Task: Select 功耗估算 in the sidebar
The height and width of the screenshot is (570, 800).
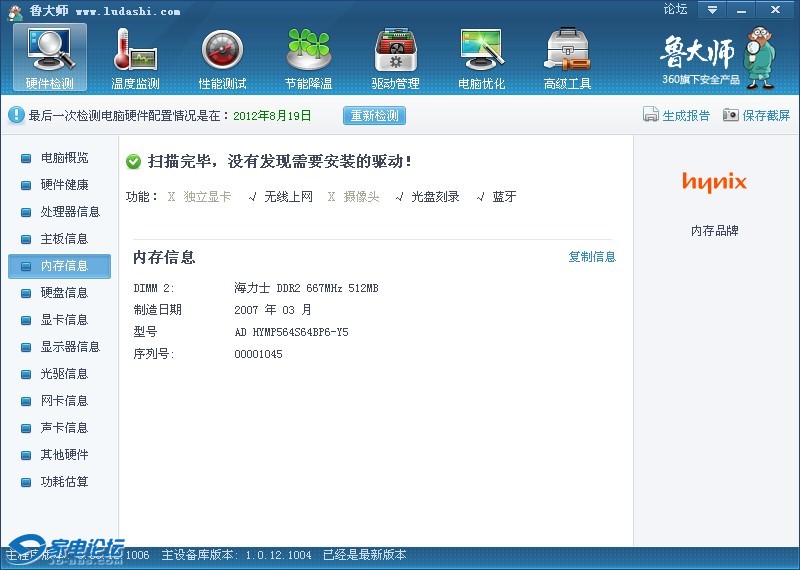Action: point(64,482)
